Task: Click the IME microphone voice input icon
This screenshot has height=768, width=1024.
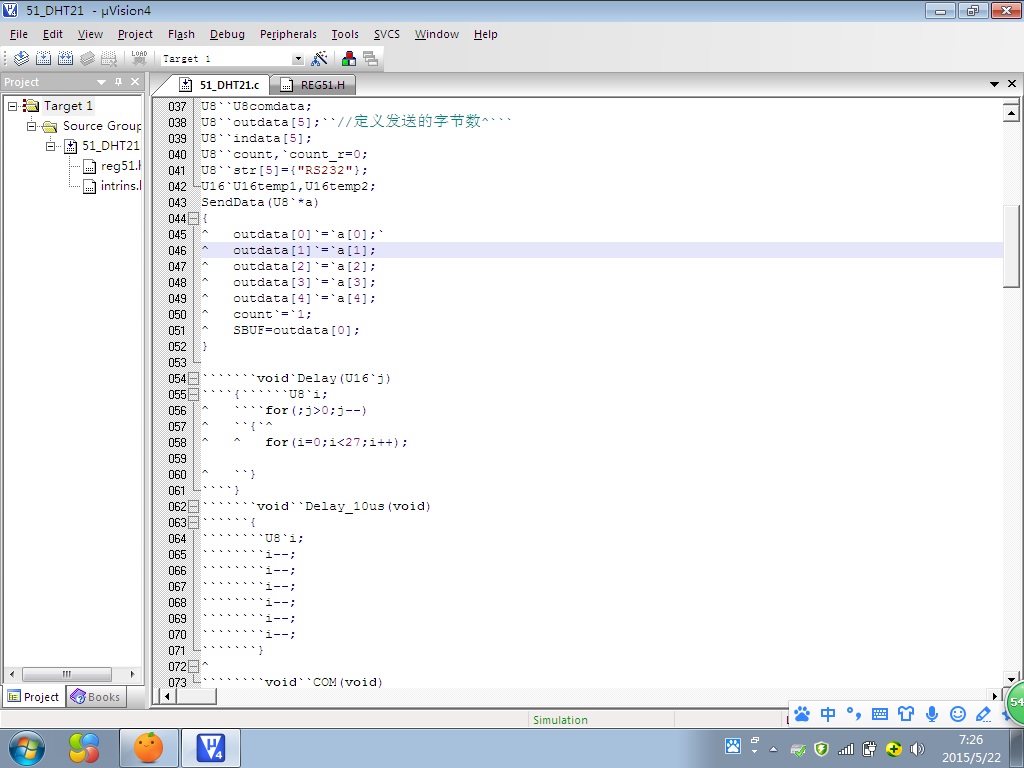Action: coord(932,714)
